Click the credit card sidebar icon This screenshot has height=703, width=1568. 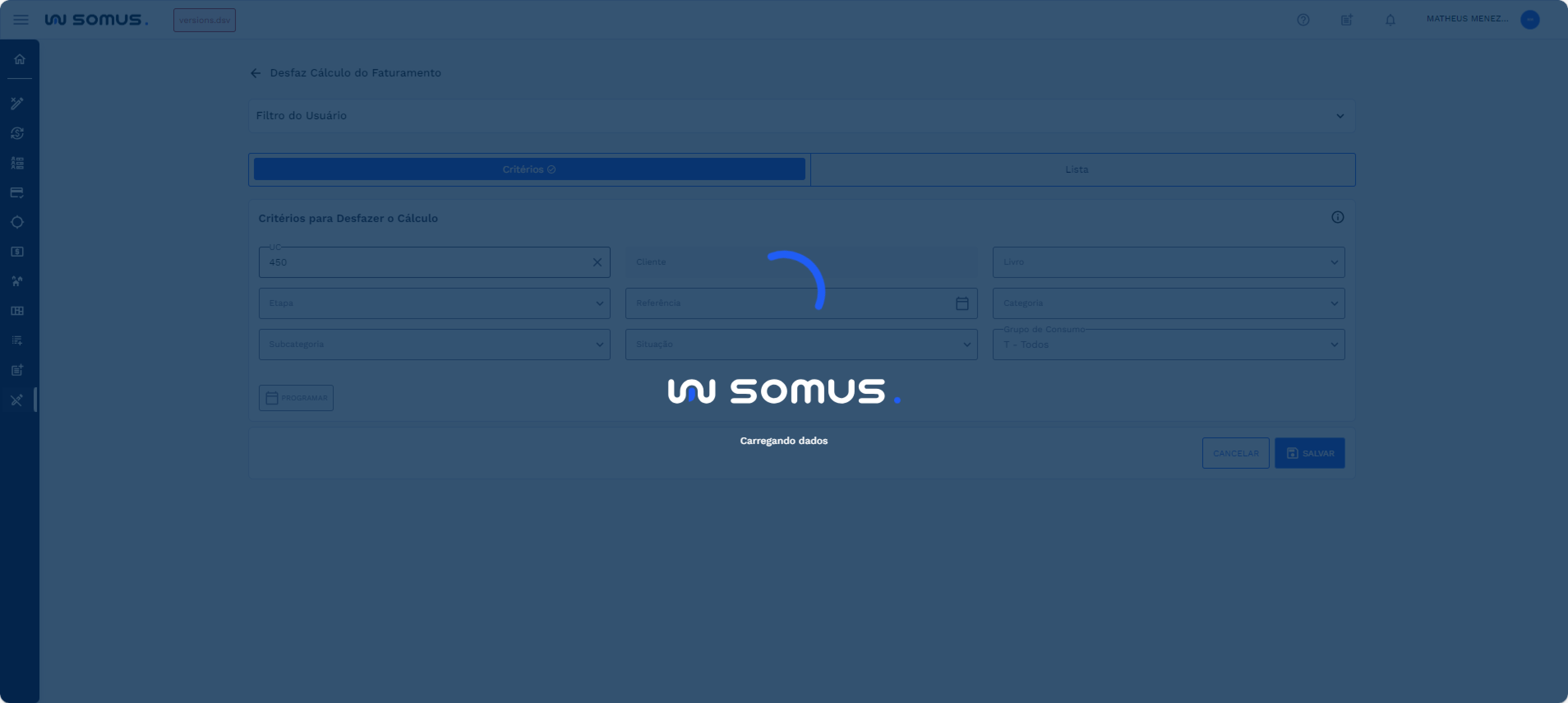tap(17, 192)
